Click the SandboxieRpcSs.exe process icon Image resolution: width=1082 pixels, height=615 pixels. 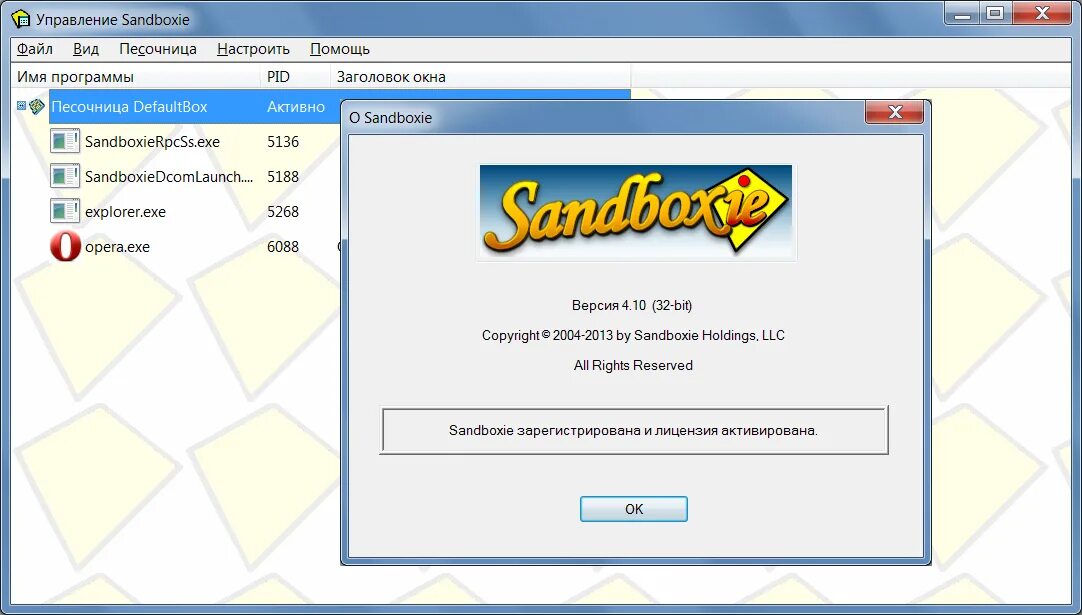pos(65,141)
